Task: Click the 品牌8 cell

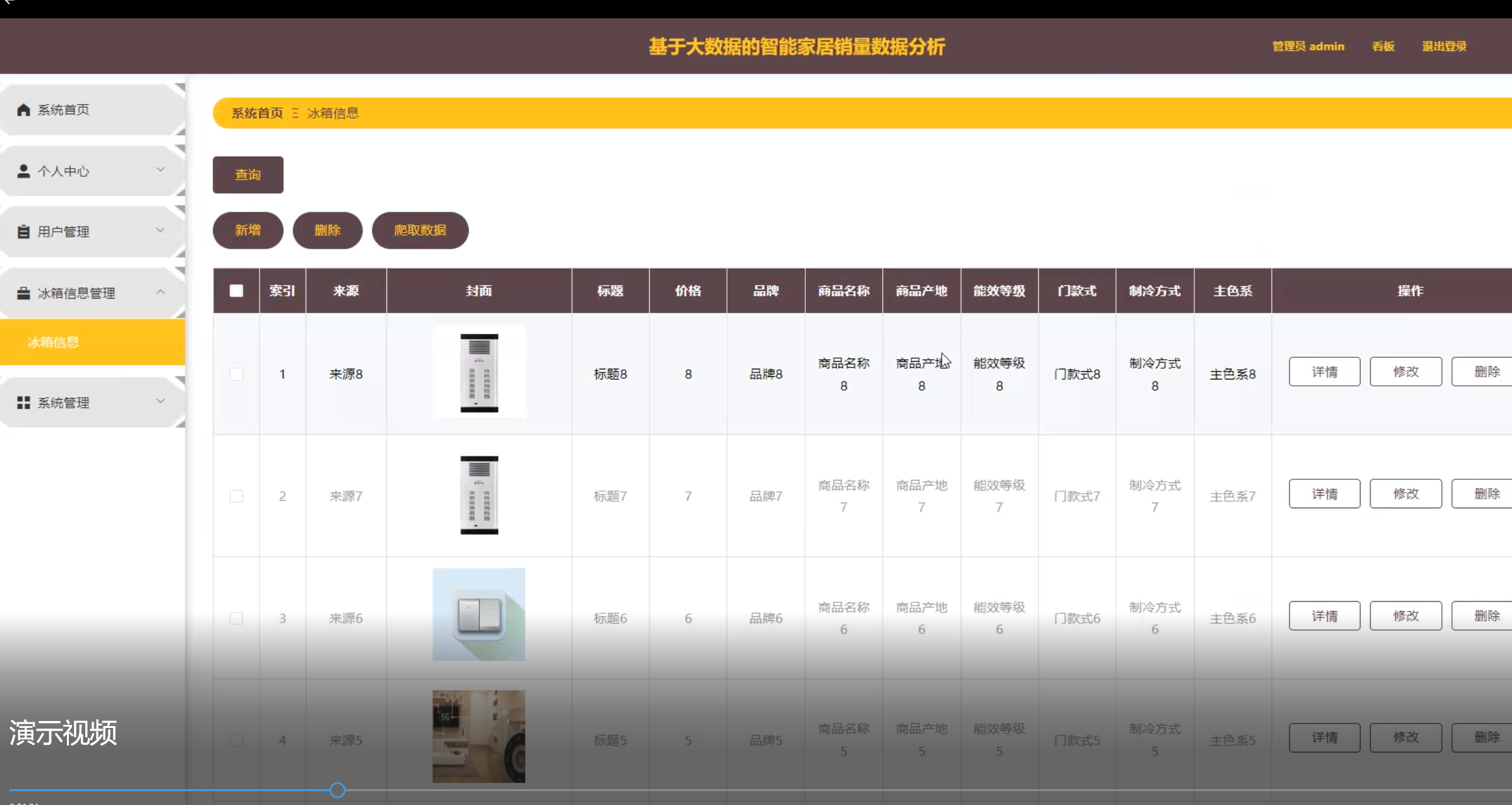Action: click(x=766, y=374)
